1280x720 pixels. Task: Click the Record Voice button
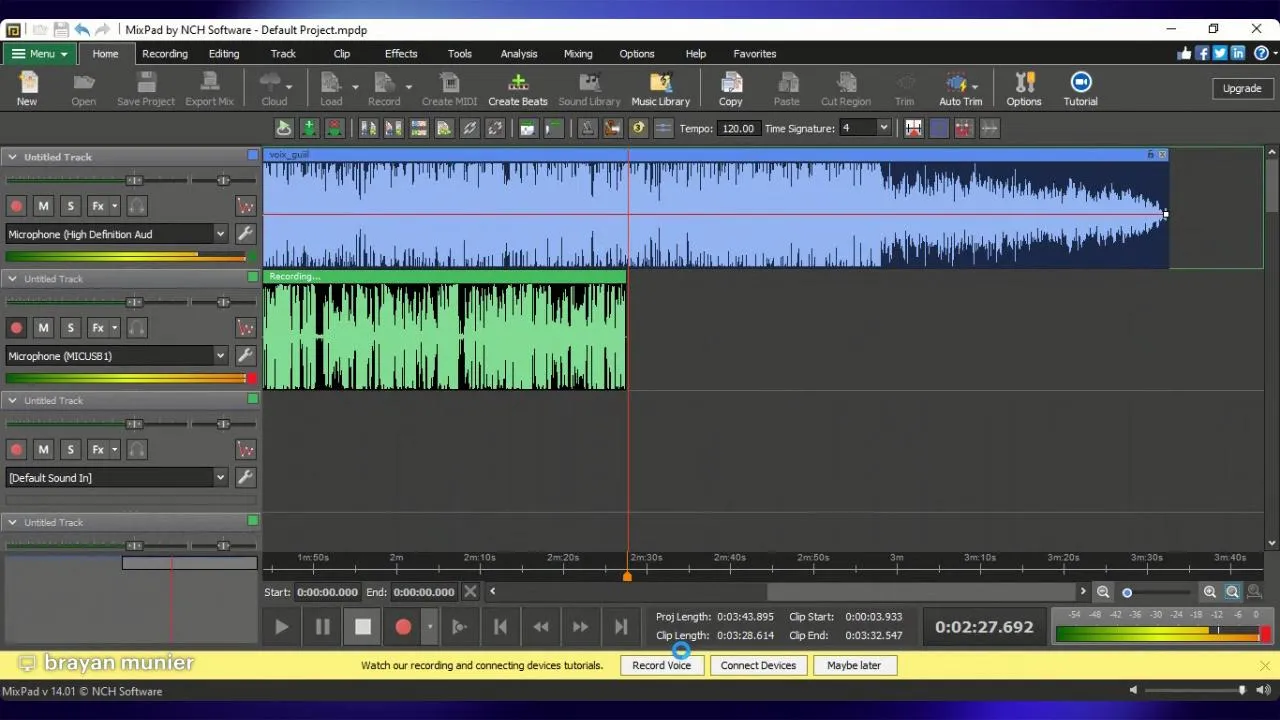(x=661, y=665)
